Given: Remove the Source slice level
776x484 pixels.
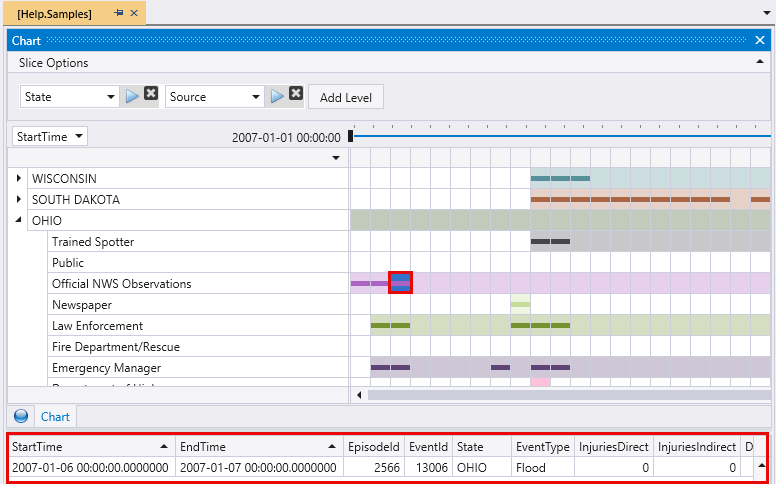Looking at the screenshot, I should [x=296, y=94].
